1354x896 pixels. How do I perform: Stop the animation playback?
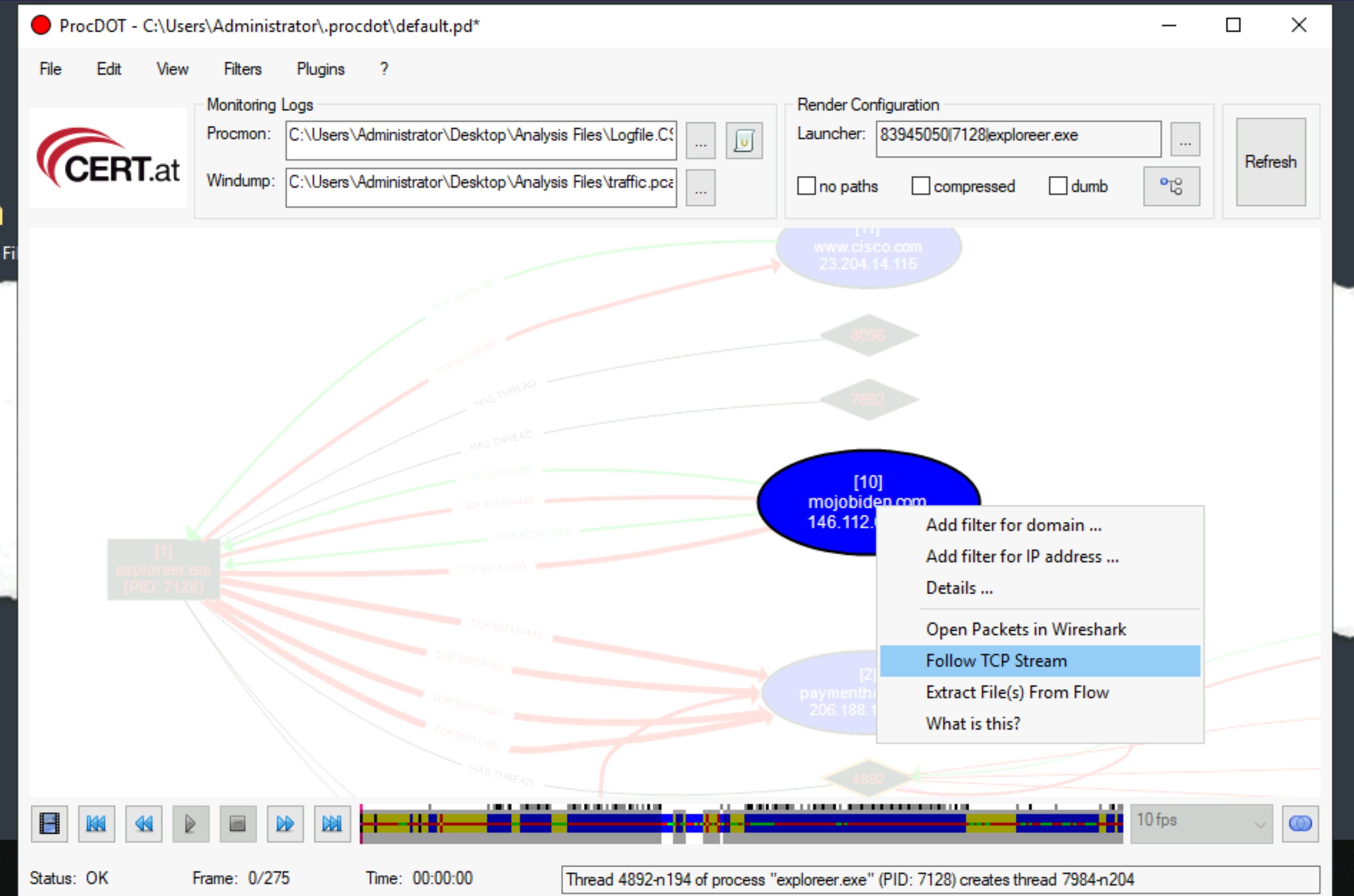click(x=238, y=824)
